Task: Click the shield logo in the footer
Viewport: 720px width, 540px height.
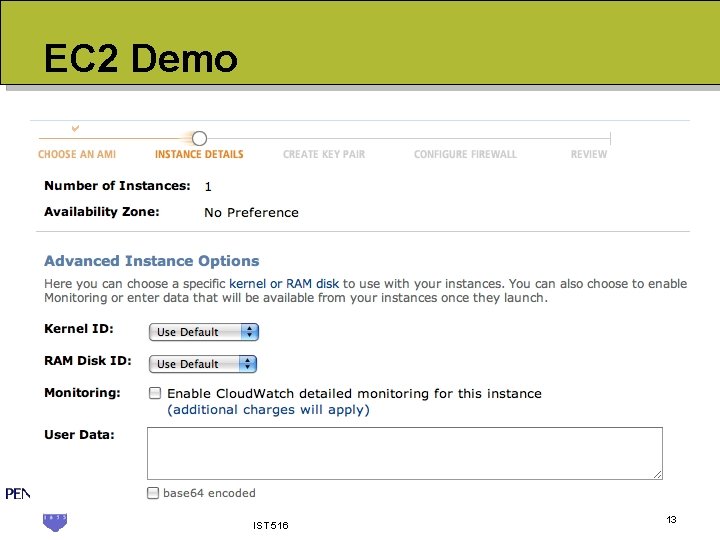Action: [x=55, y=523]
